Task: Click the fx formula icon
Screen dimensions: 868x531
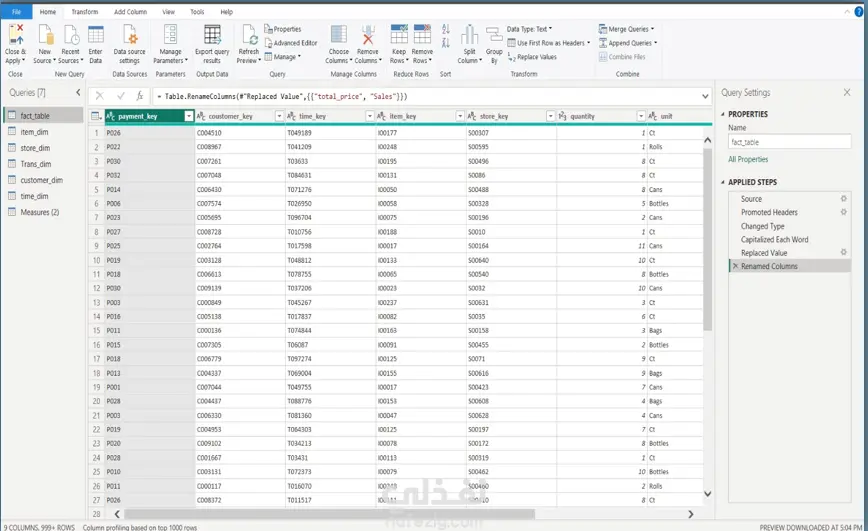Action: [x=140, y=96]
